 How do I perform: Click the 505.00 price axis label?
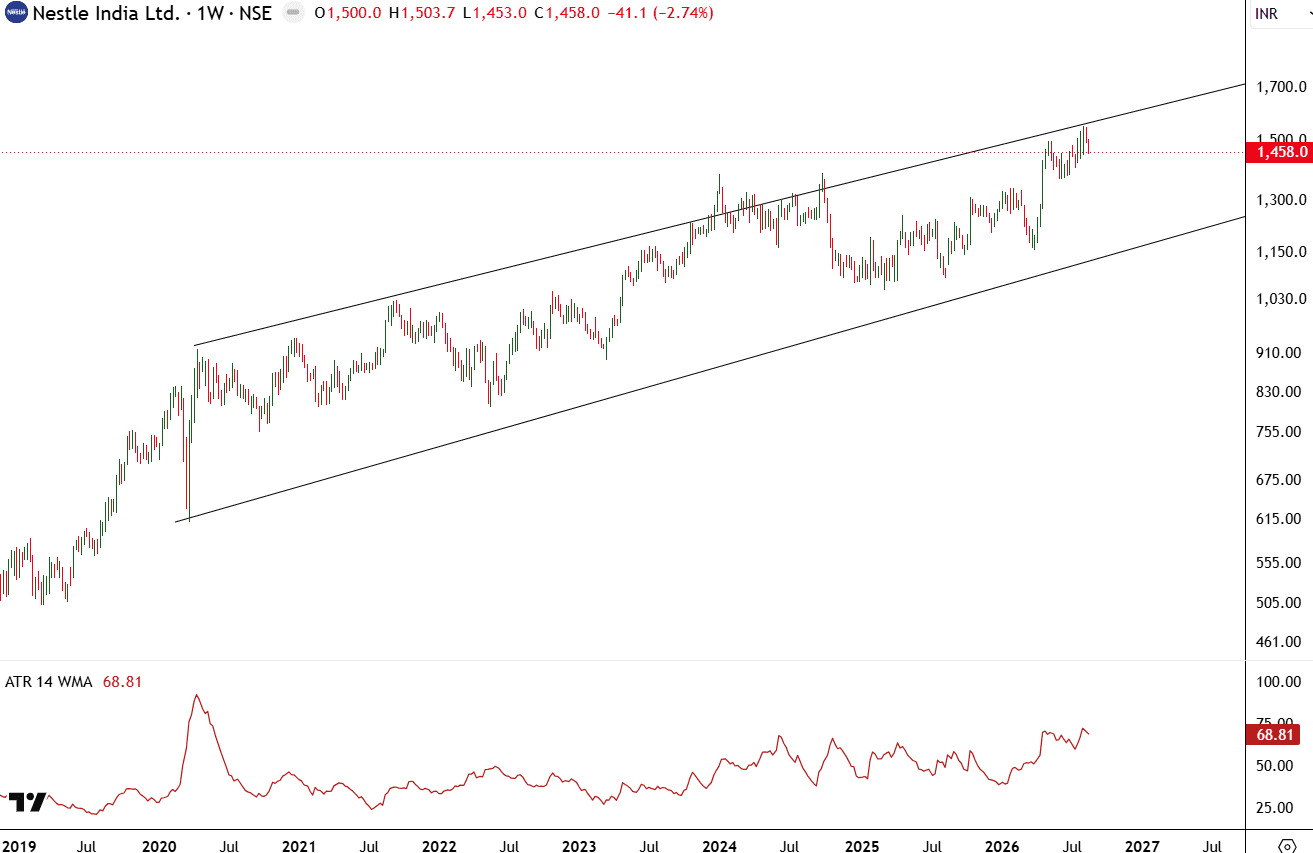[1280, 603]
